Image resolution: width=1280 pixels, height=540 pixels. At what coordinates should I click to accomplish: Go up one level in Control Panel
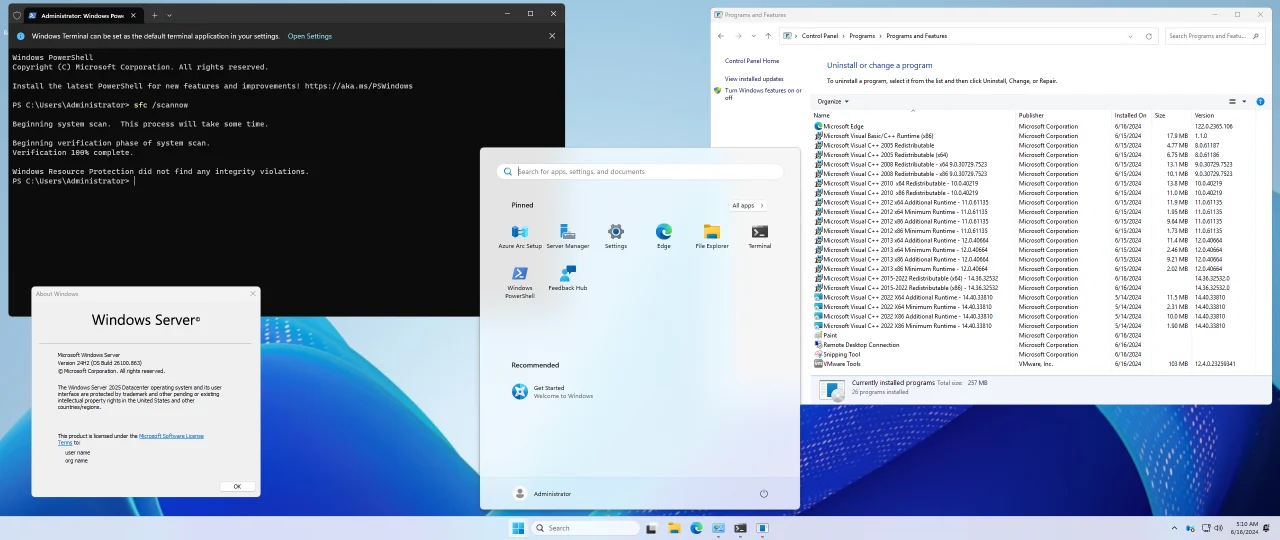(x=768, y=36)
